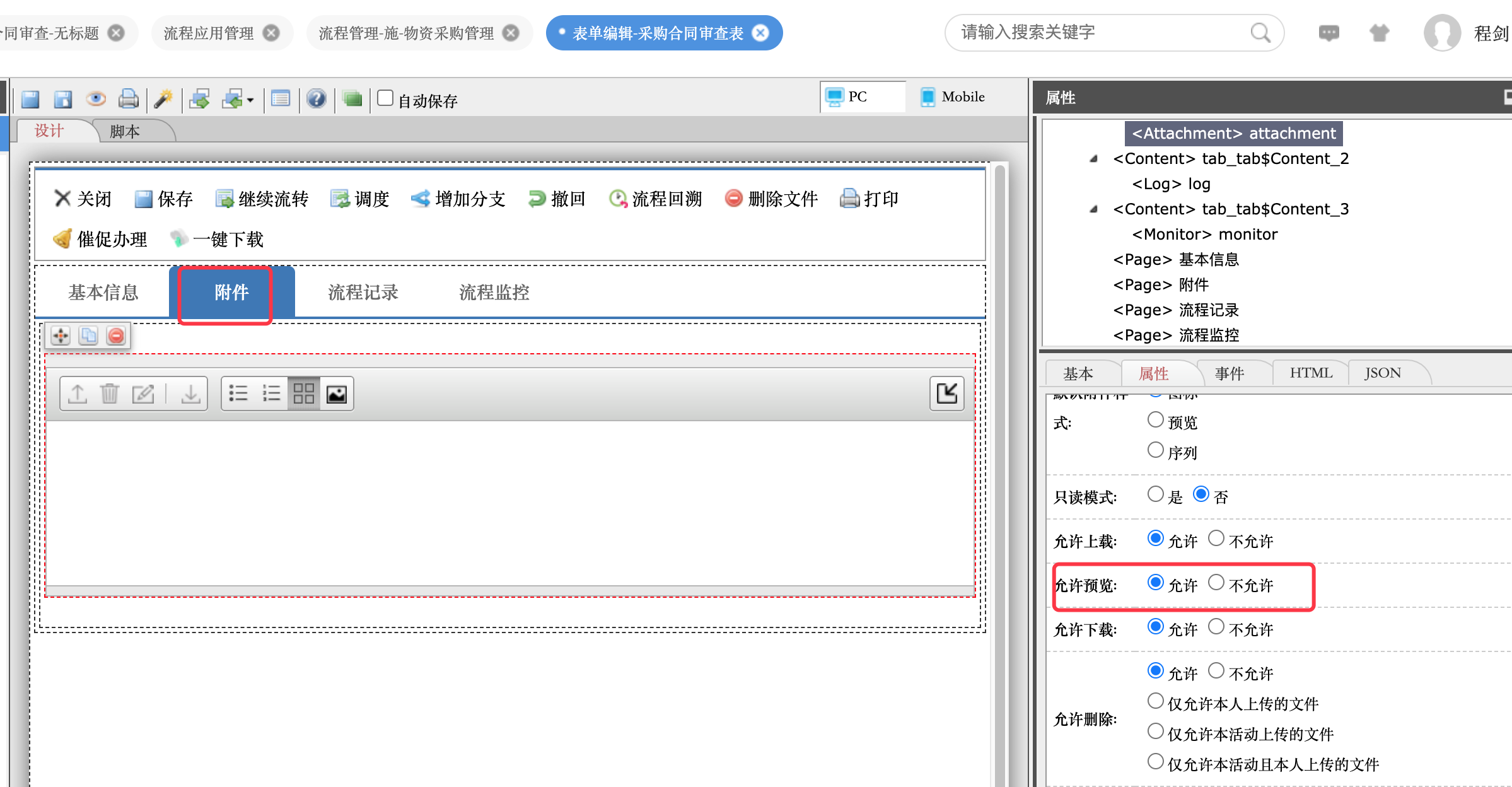Click the help question mark icon

[x=316, y=98]
